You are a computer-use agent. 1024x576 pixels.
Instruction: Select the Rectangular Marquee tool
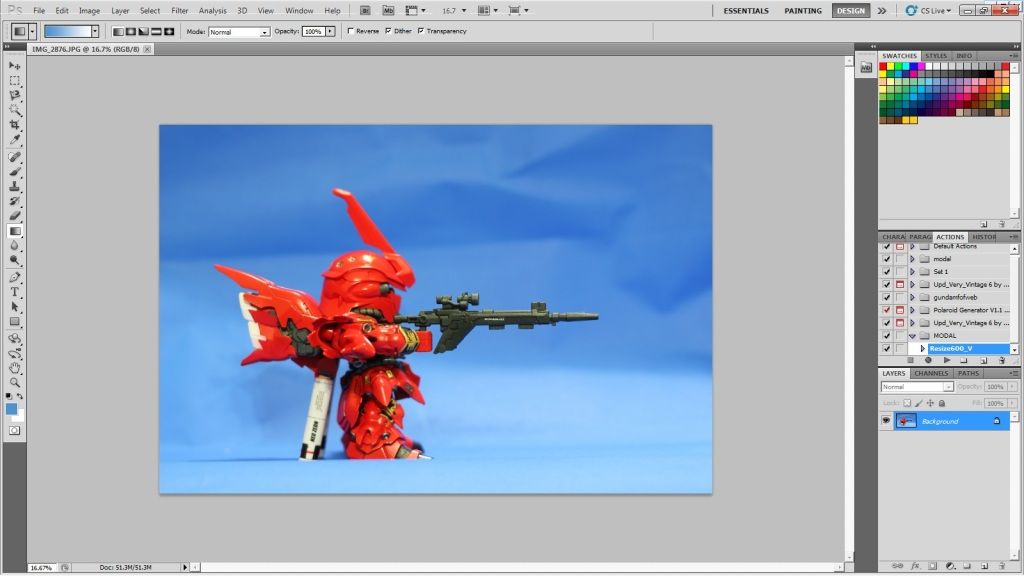coord(14,81)
